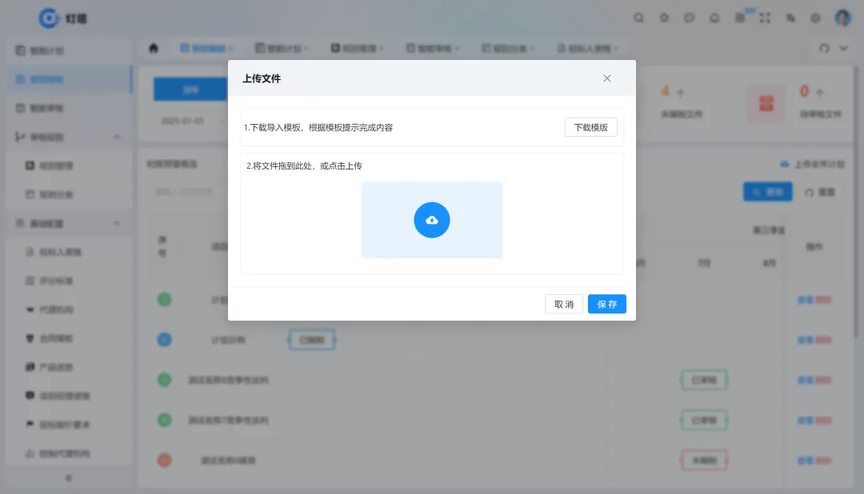
Task: Open the user avatar menu
Action: pyautogui.click(x=843, y=18)
